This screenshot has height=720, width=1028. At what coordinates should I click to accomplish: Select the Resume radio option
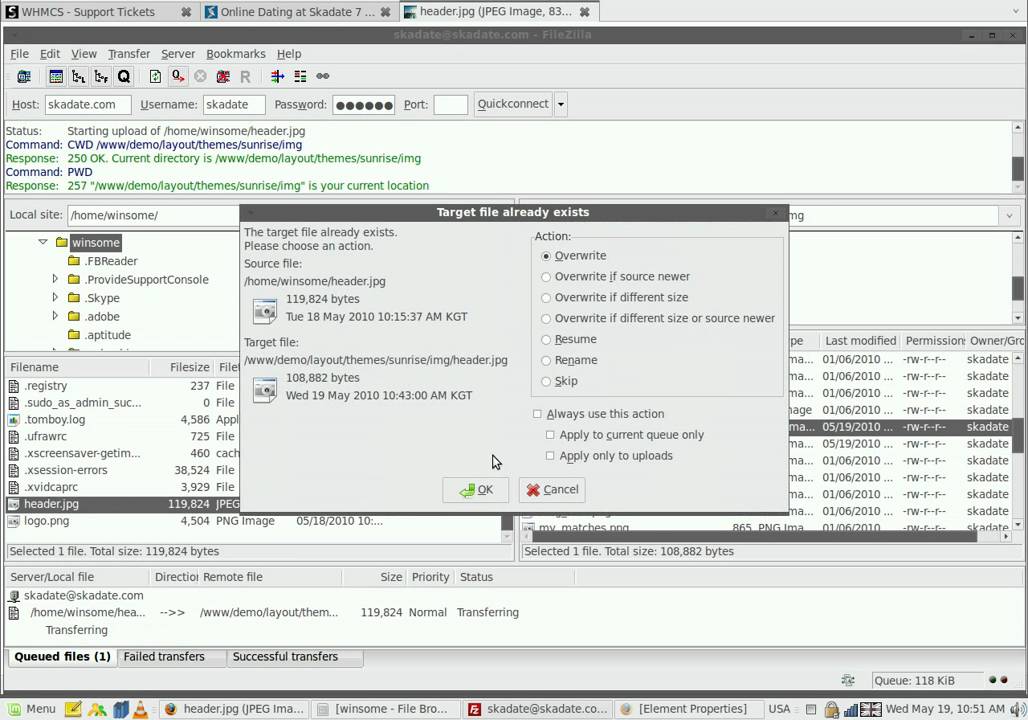[x=545, y=340]
